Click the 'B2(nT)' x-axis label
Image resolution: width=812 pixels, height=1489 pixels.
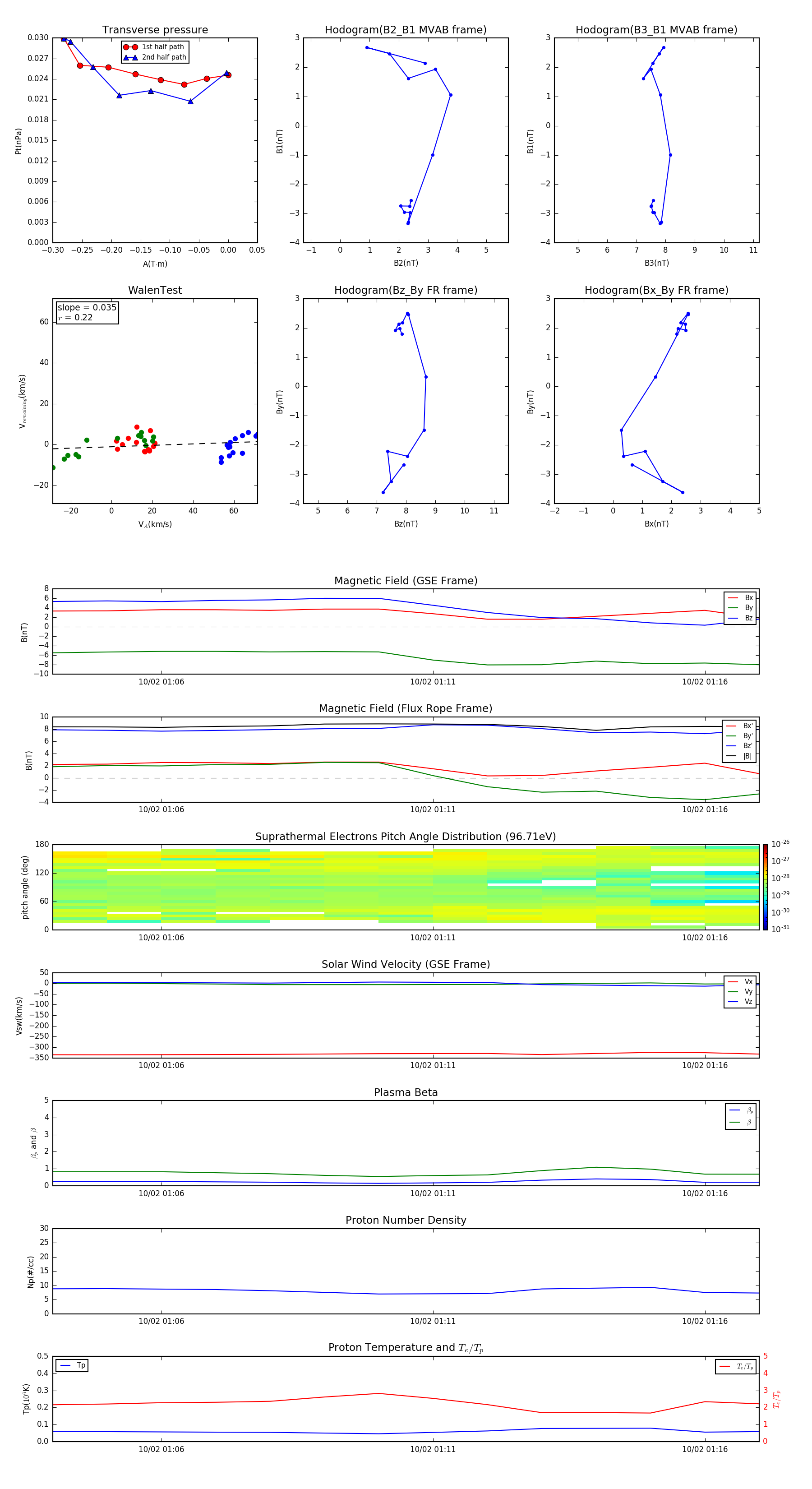tap(406, 263)
